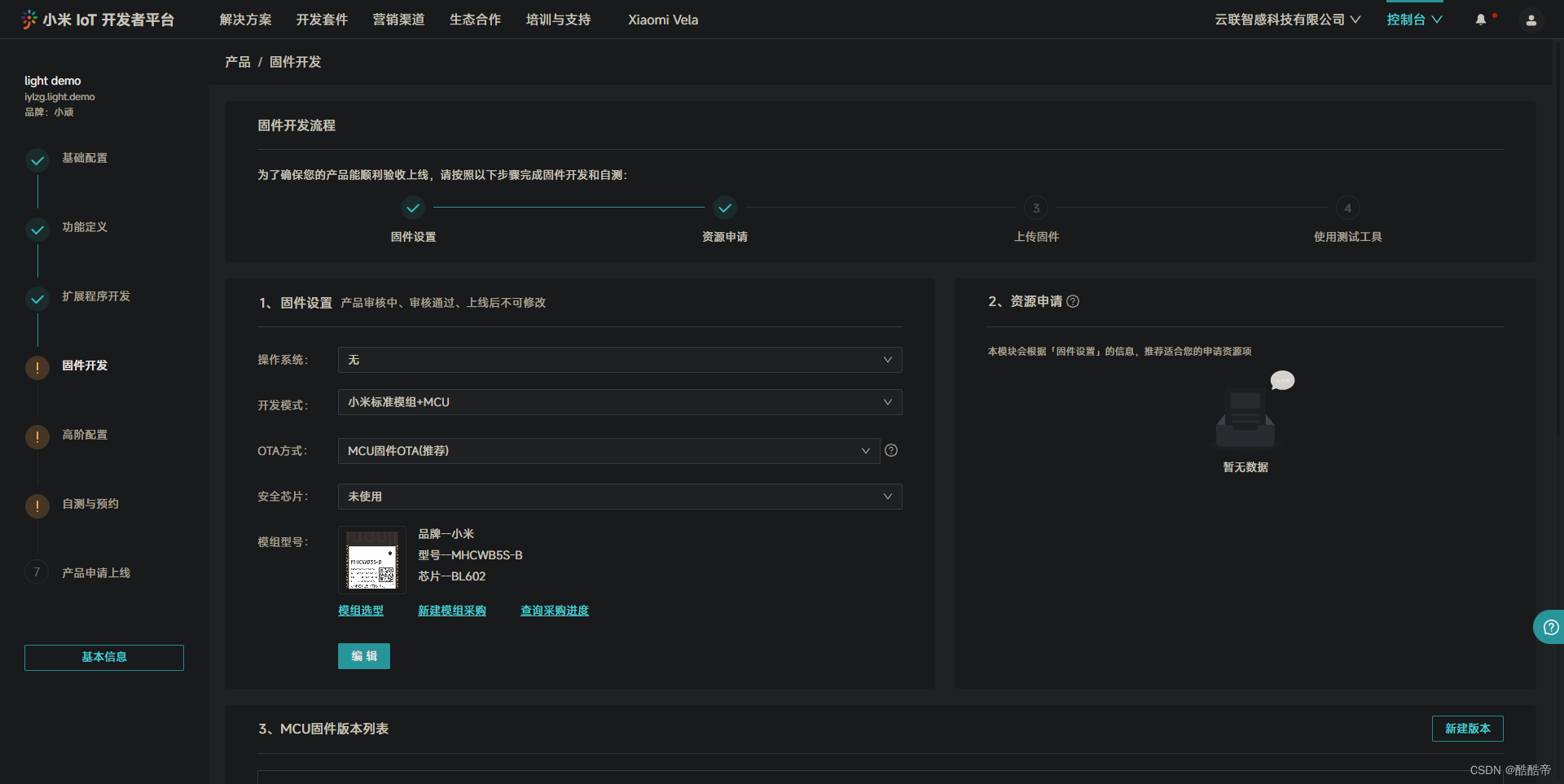Open the floating help button
Image resolution: width=1564 pixels, height=784 pixels.
click(1549, 627)
